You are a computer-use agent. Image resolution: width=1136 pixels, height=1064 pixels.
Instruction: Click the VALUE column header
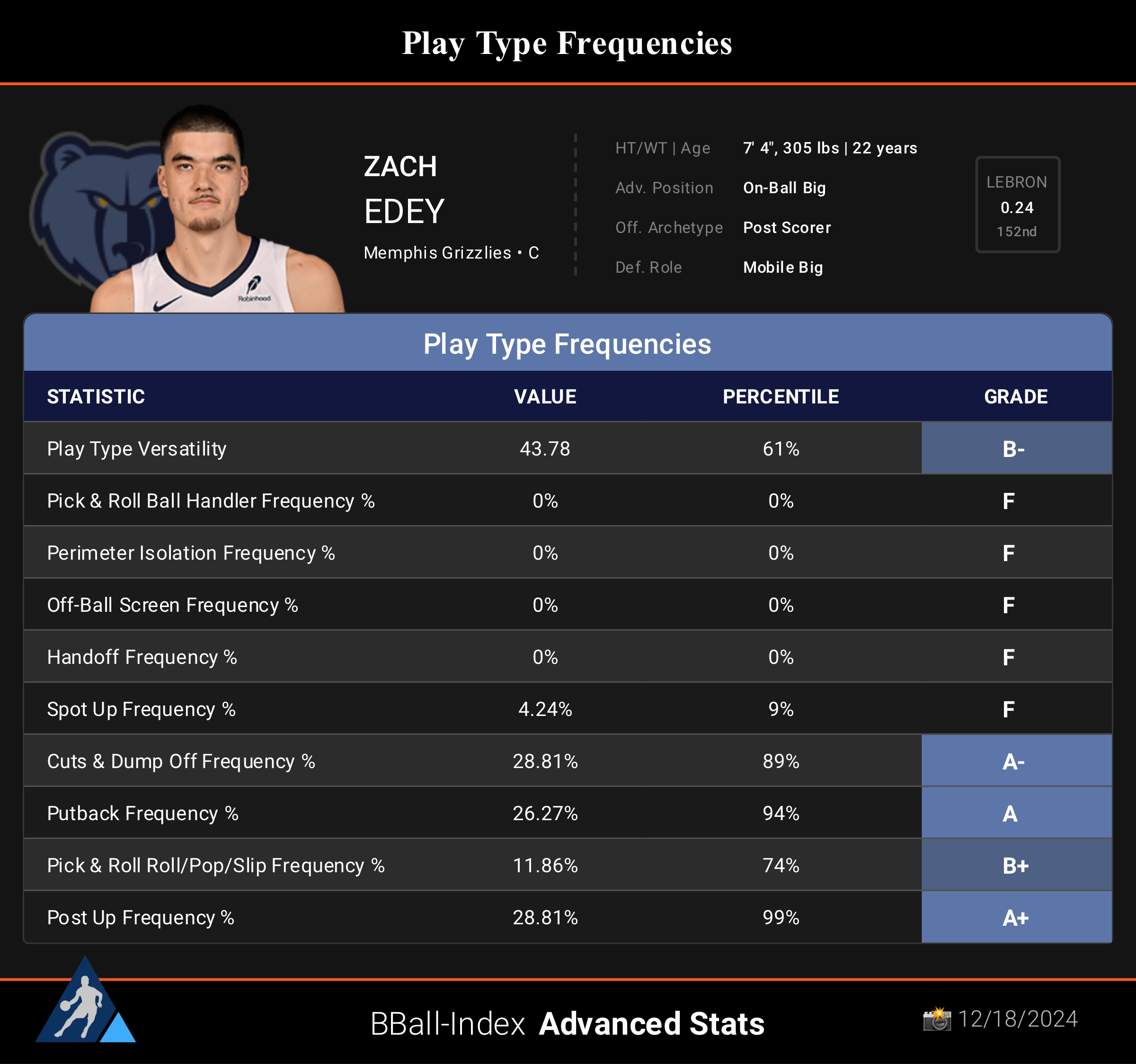pyautogui.click(x=545, y=396)
